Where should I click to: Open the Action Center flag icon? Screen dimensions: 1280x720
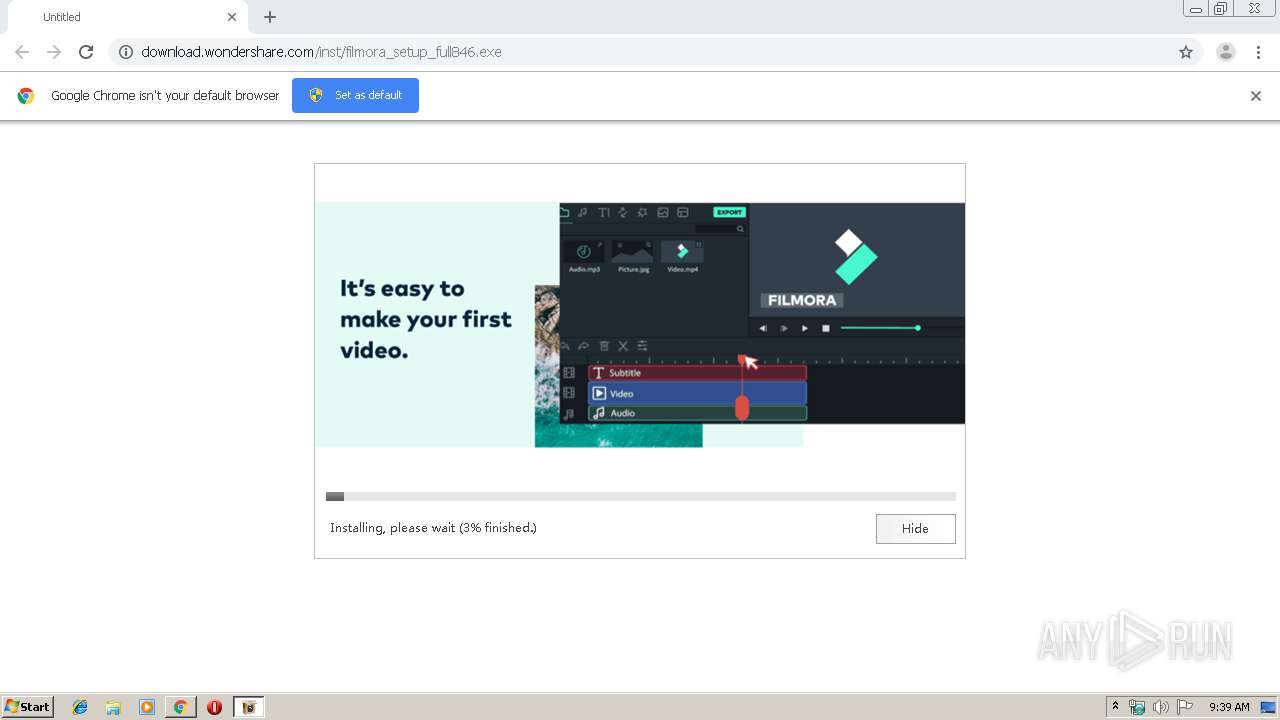1185,707
